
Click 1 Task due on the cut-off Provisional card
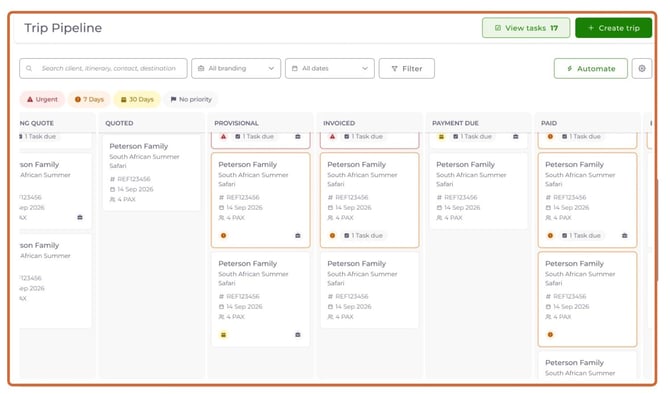click(x=255, y=136)
